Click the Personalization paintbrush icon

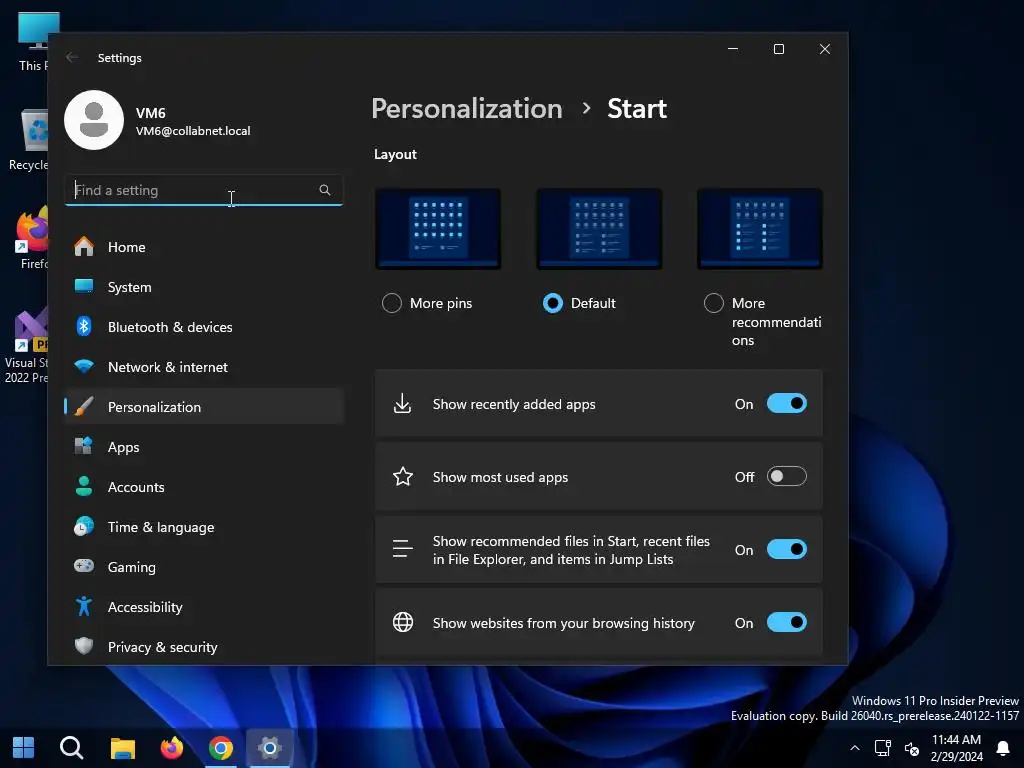click(x=84, y=406)
